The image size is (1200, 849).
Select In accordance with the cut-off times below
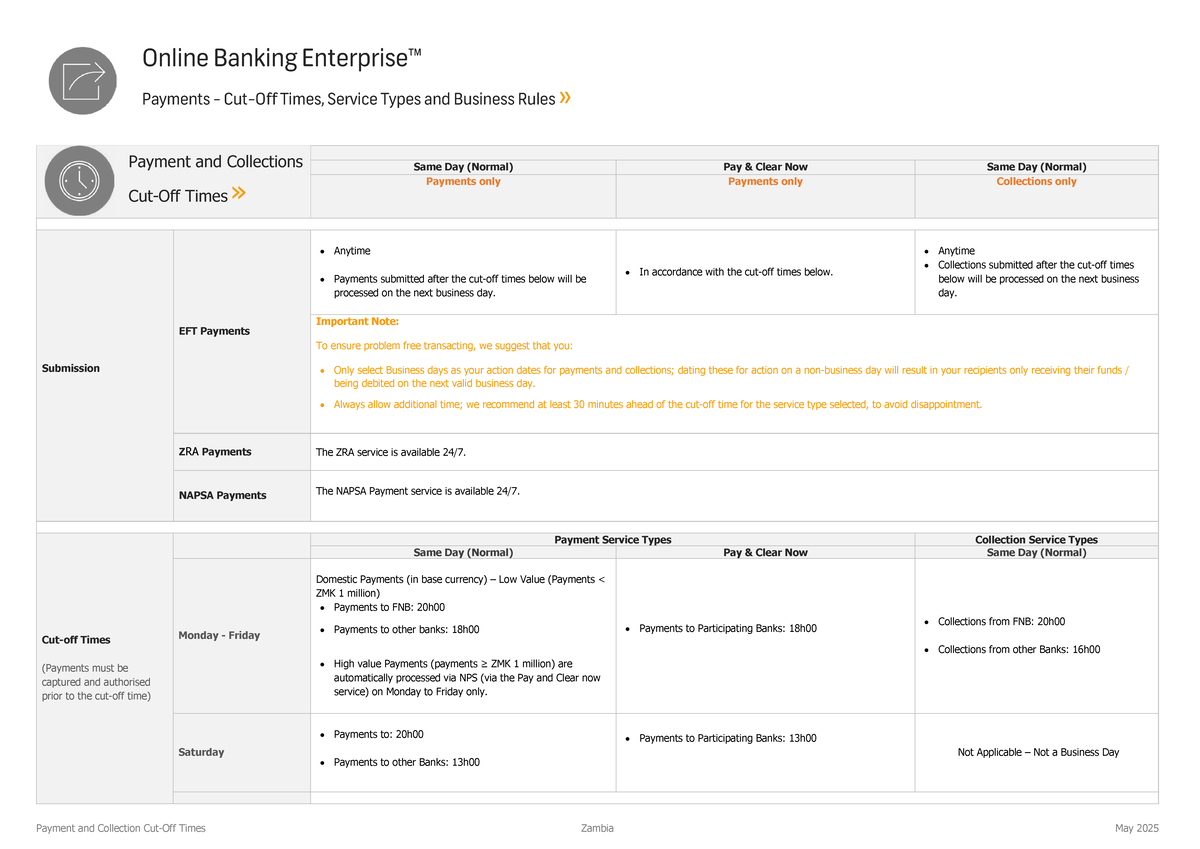736,272
